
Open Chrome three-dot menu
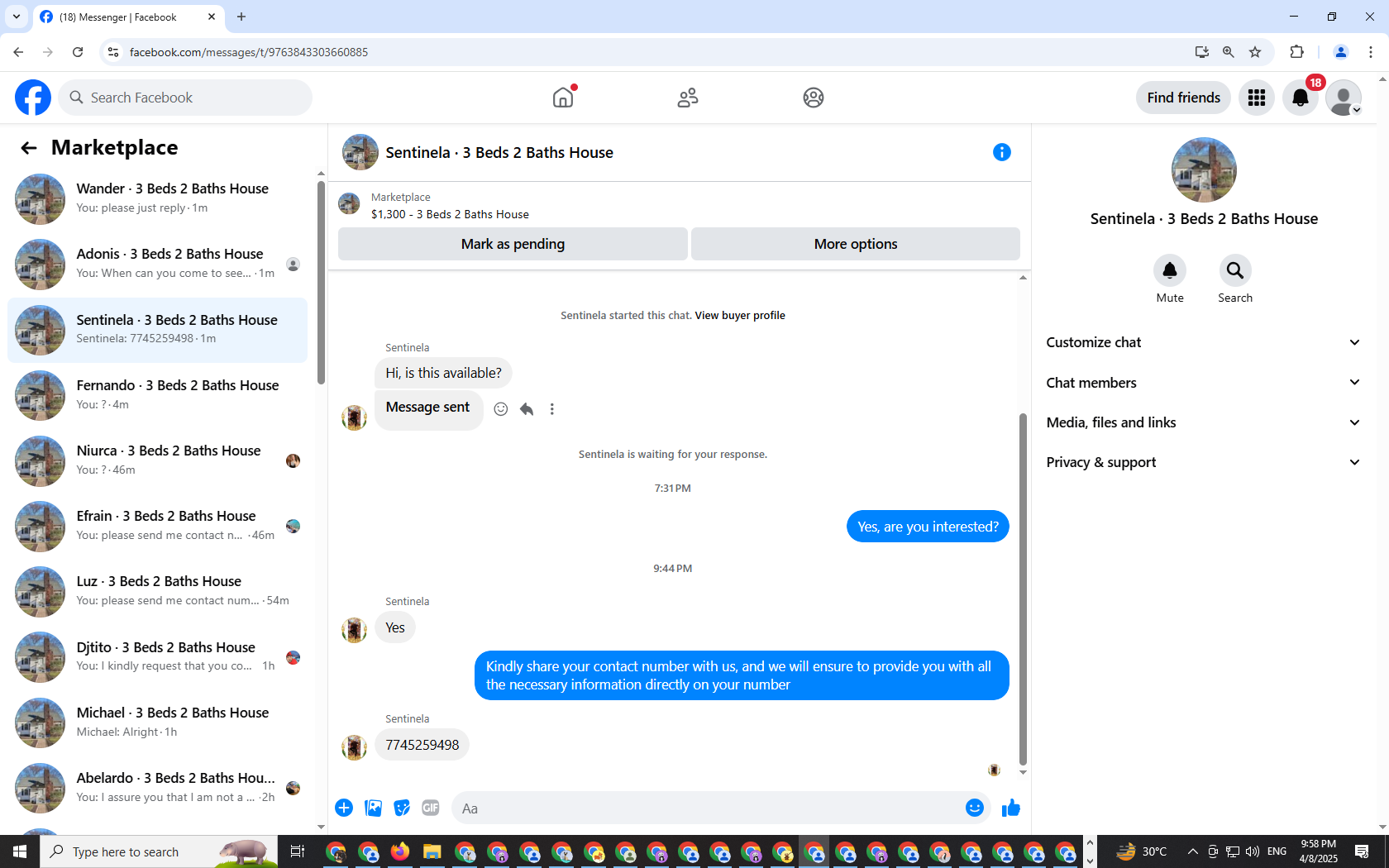(1371, 52)
